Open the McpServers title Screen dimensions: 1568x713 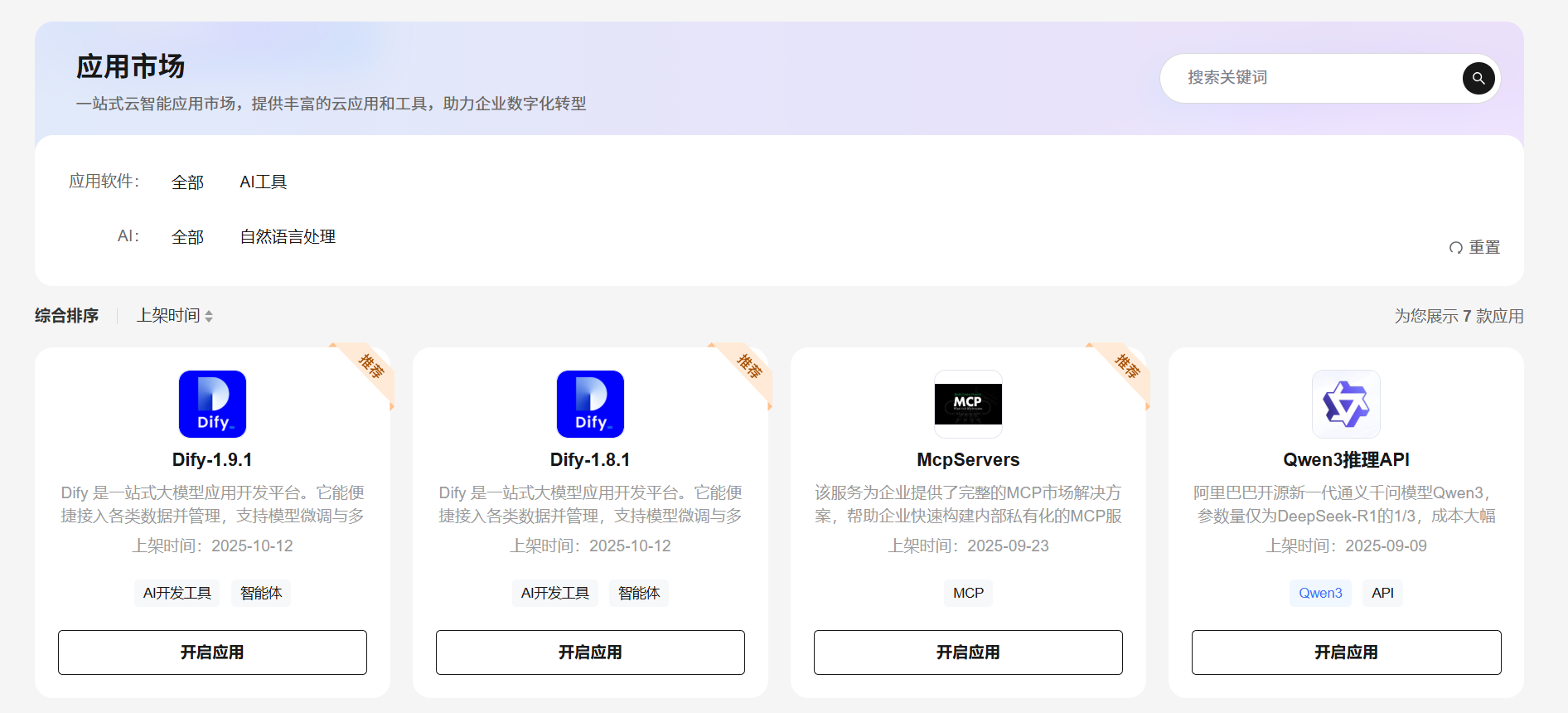pos(968,460)
